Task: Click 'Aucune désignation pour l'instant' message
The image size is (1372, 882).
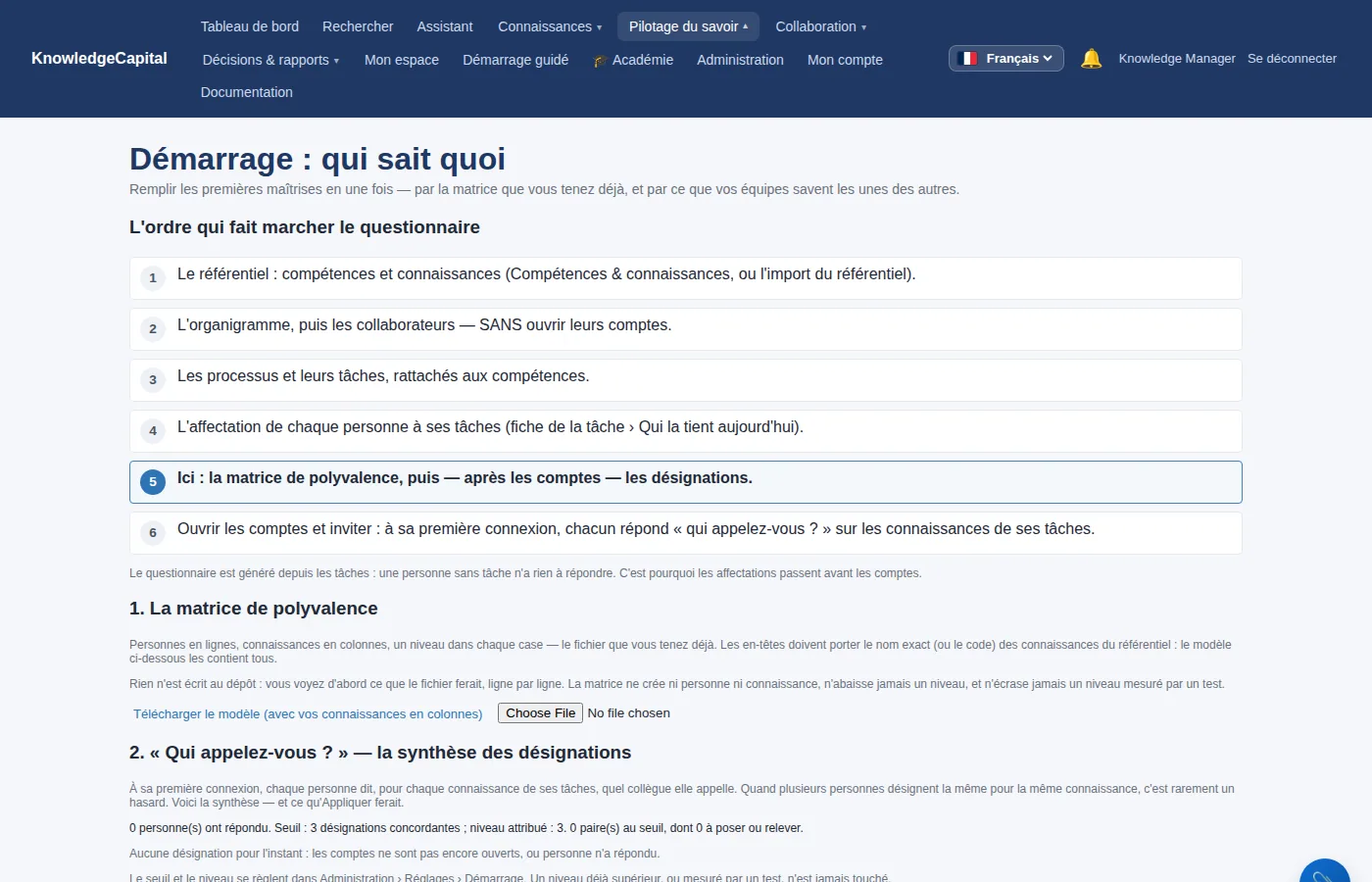Action: click(395, 854)
